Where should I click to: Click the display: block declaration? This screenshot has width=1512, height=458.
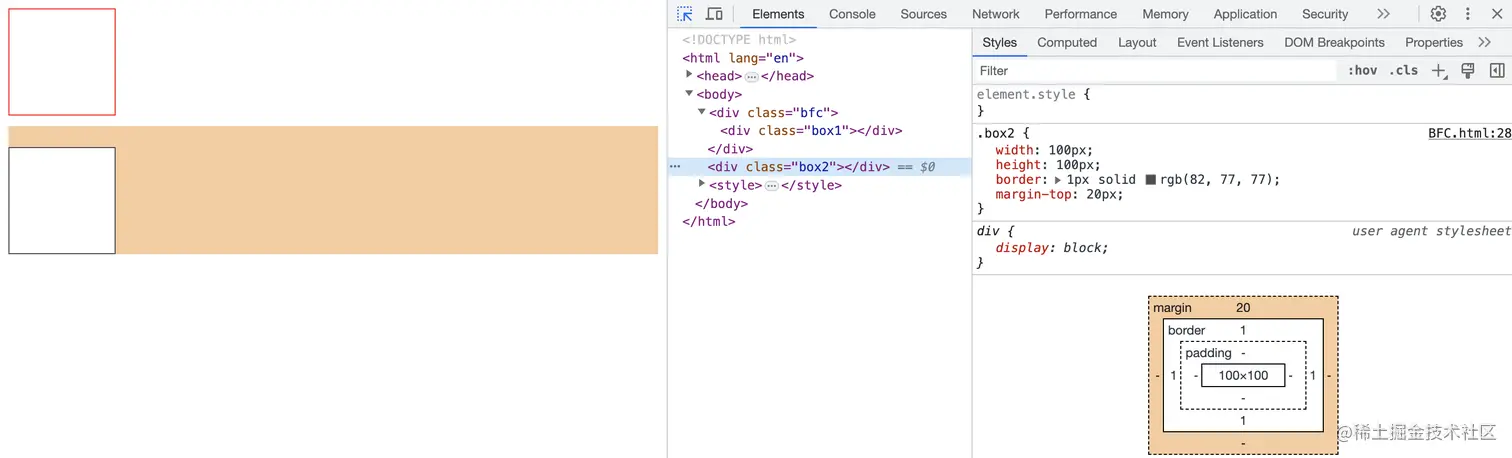coord(1052,248)
